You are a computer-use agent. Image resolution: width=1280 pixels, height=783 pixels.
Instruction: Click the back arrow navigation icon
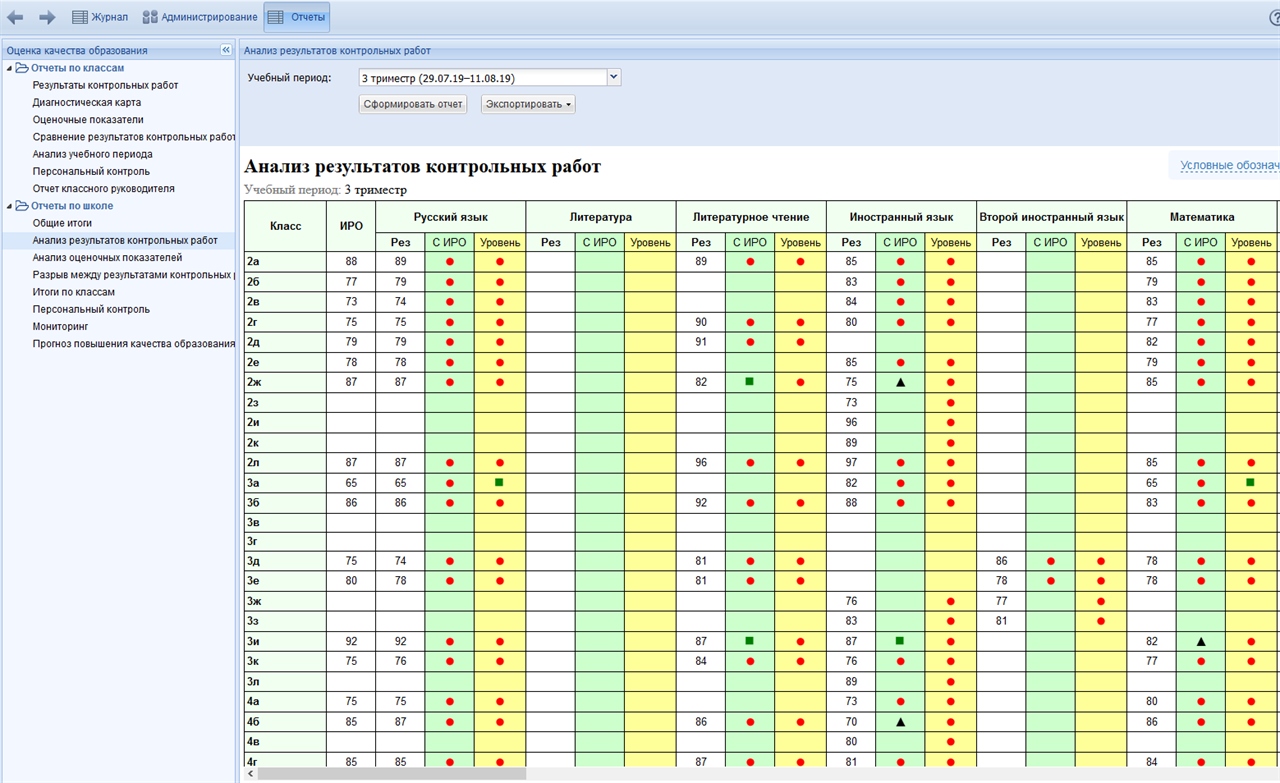pyautogui.click(x=16, y=17)
